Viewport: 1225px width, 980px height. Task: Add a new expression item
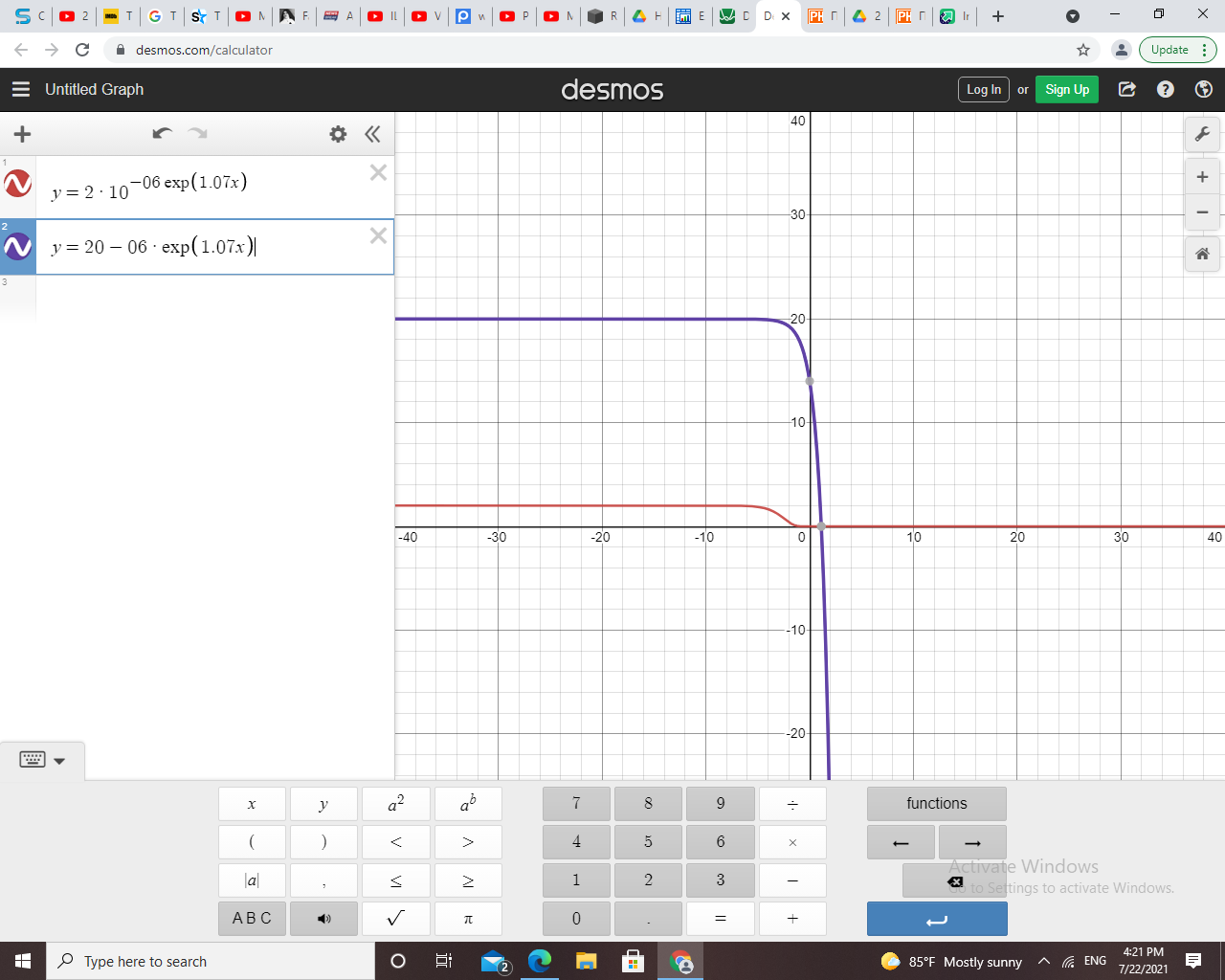pyautogui.click(x=22, y=134)
